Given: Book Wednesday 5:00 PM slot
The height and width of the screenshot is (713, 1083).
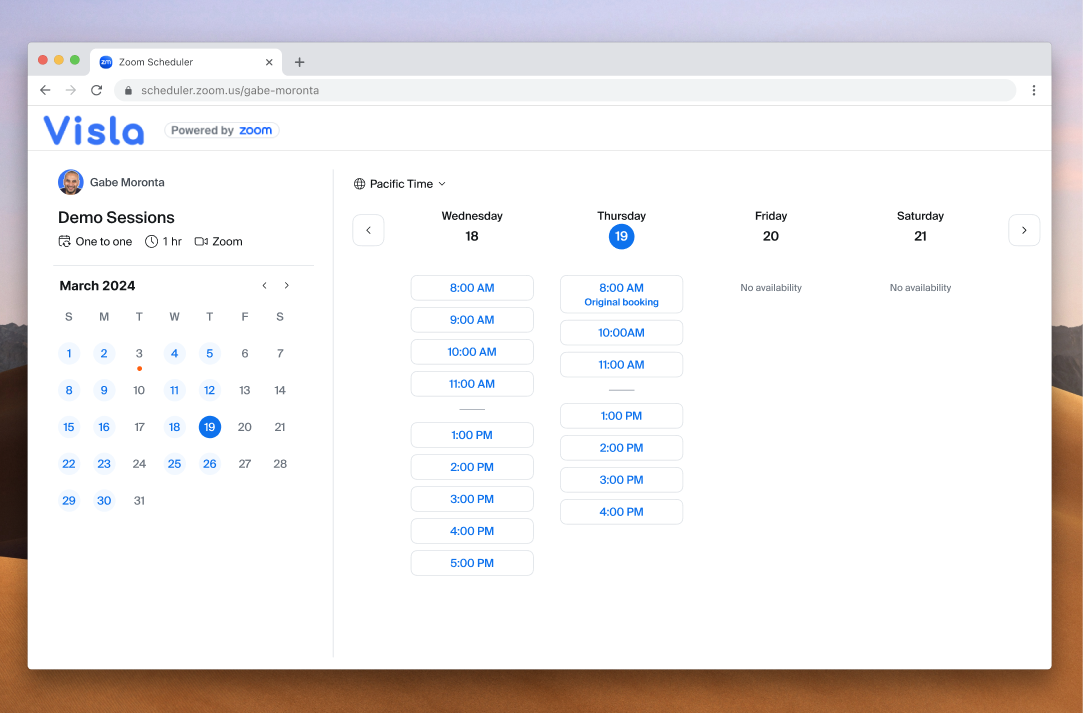Looking at the screenshot, I should [x=472, y=563].
